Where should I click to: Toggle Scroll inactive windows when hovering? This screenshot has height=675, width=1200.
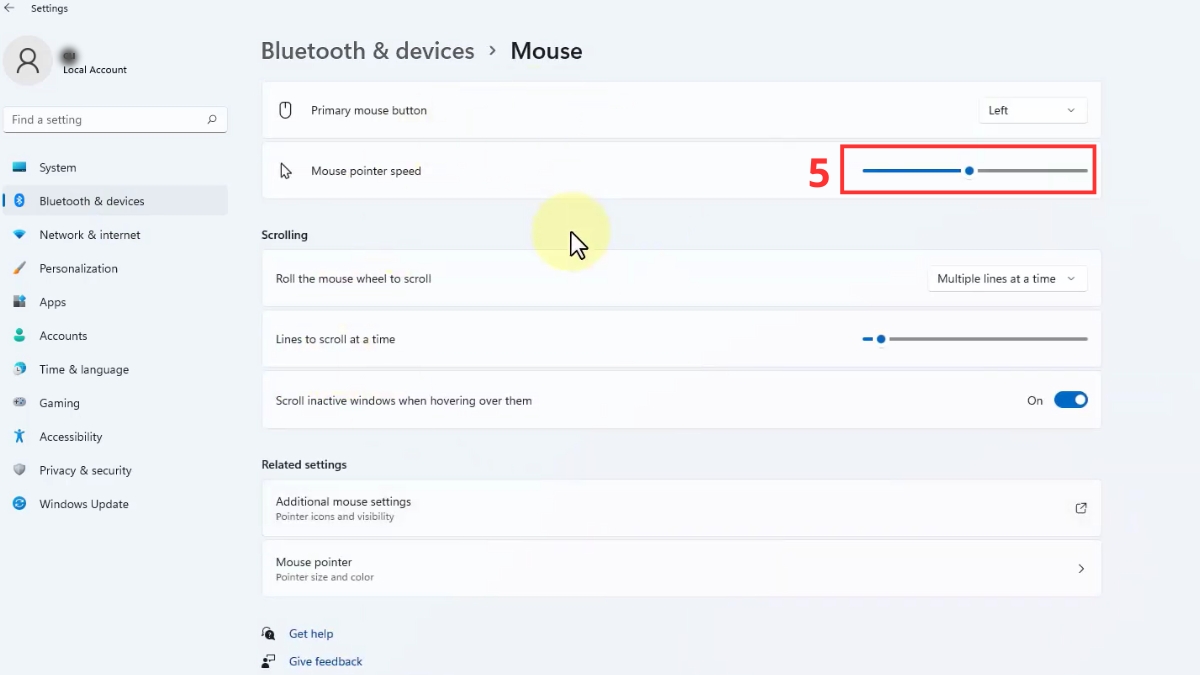point(1071,399)
